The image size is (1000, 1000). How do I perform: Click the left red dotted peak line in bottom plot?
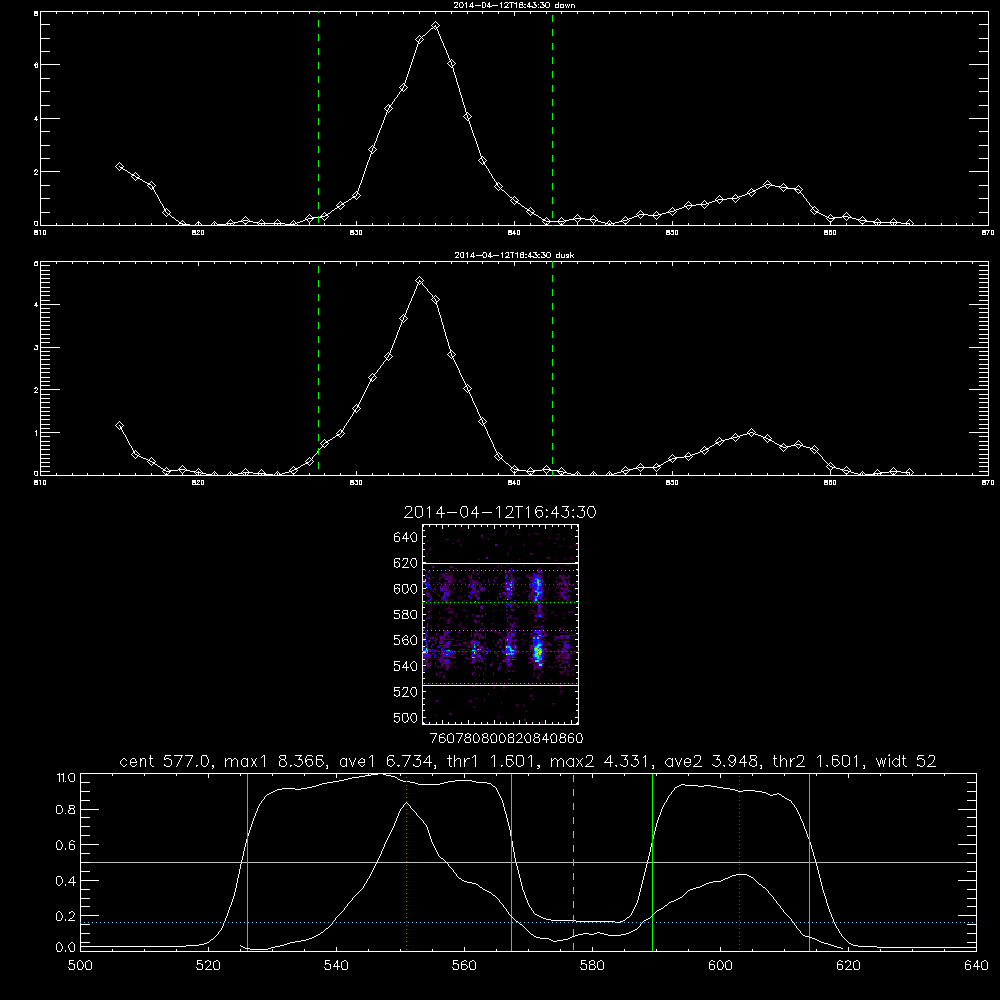tap(406, 862)
